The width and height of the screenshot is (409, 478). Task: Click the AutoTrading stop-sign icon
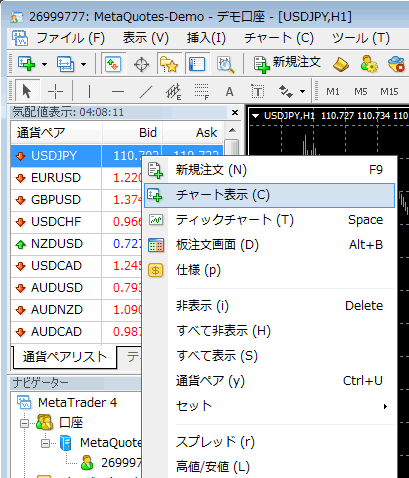397,64
